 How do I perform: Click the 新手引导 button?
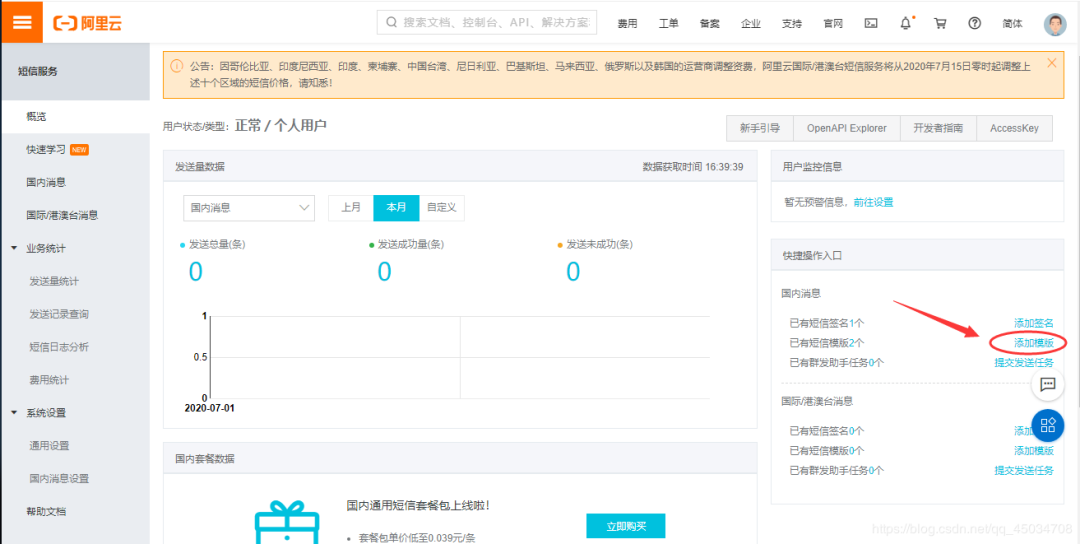click(x=760, y=128)
